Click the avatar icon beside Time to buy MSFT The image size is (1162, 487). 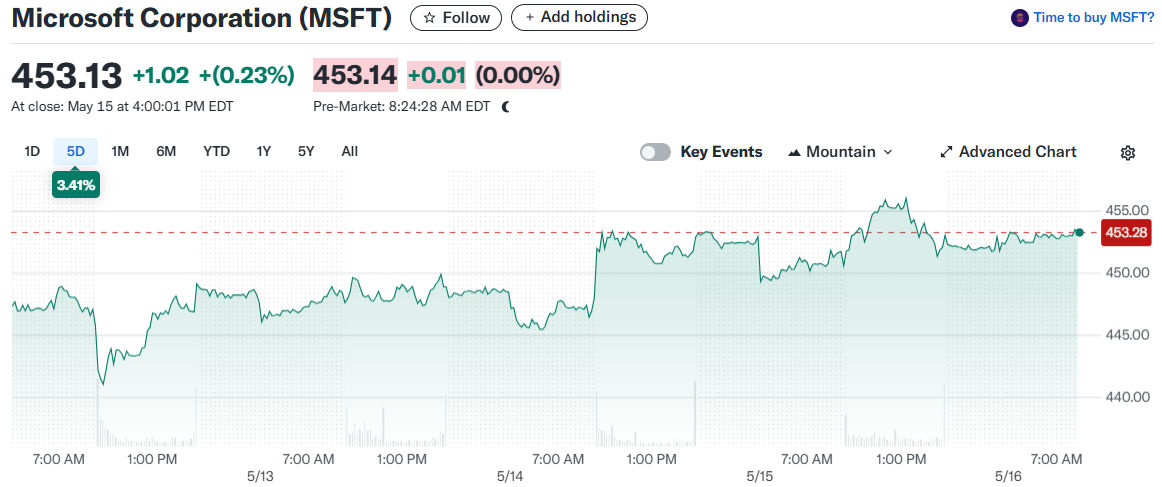point(1020,18)
